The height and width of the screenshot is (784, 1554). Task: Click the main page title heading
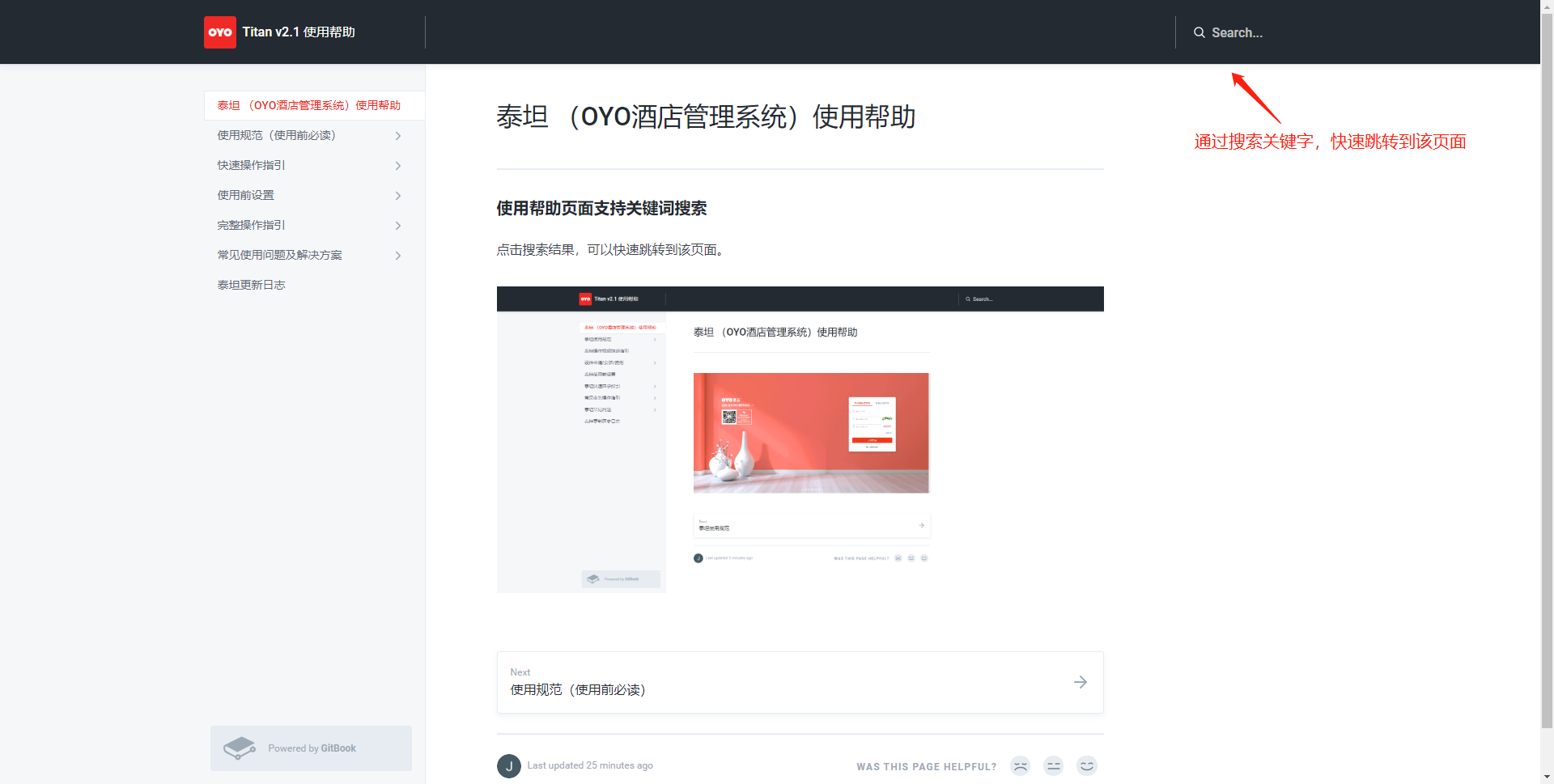[x=706, y=117]
